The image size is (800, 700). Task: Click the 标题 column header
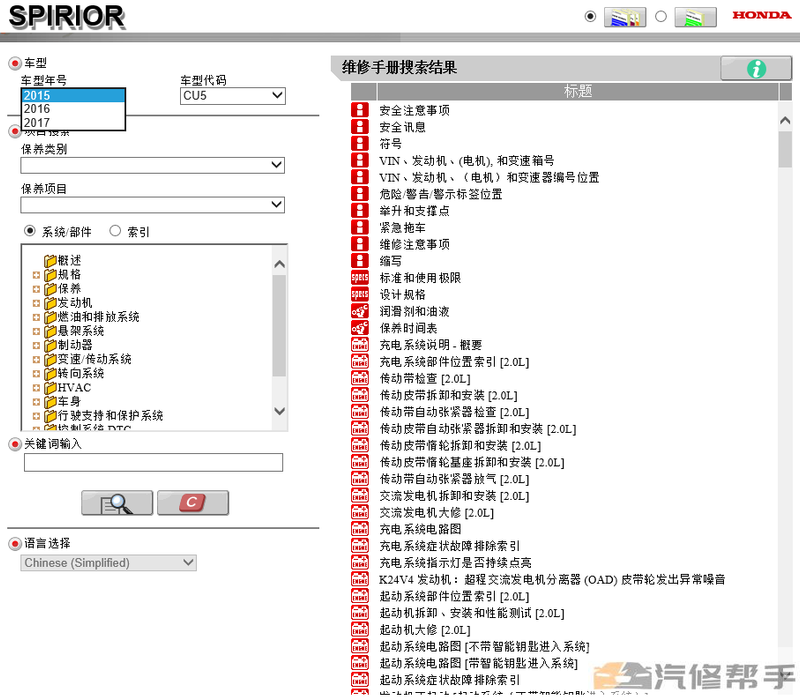click(x=578, y=90)
